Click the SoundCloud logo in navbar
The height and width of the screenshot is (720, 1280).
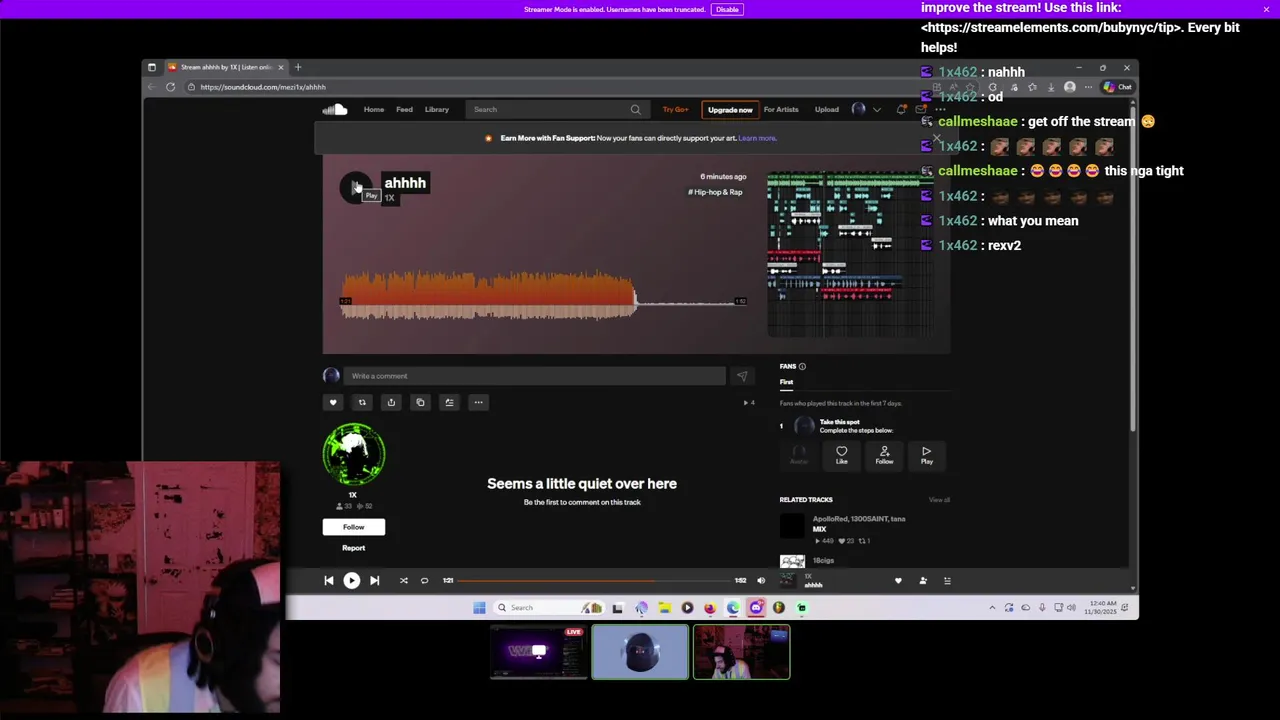[x=335, y=110]
